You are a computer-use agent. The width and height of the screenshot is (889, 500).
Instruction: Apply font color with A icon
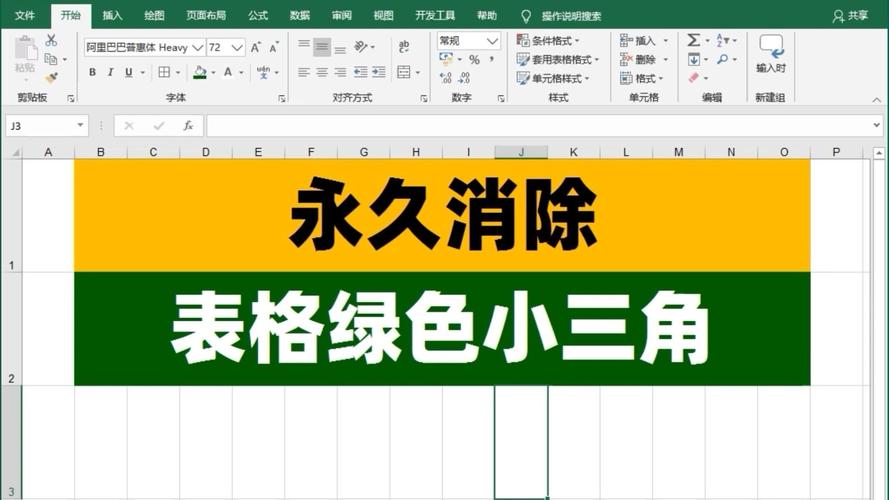(228, 72)
